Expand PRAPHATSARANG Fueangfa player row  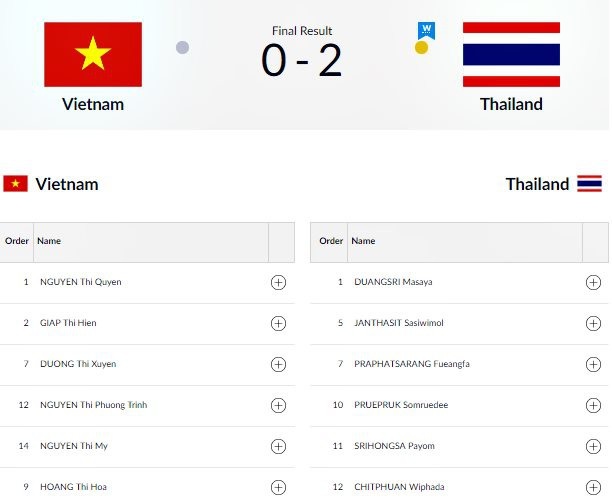pos(593,364)
